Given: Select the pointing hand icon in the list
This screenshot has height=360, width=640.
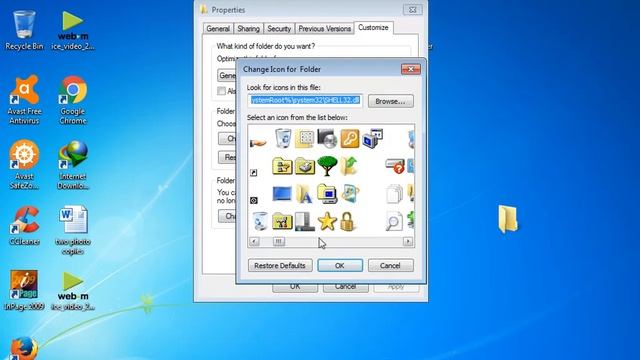Looking at the screenshot, I should [258, 142].
